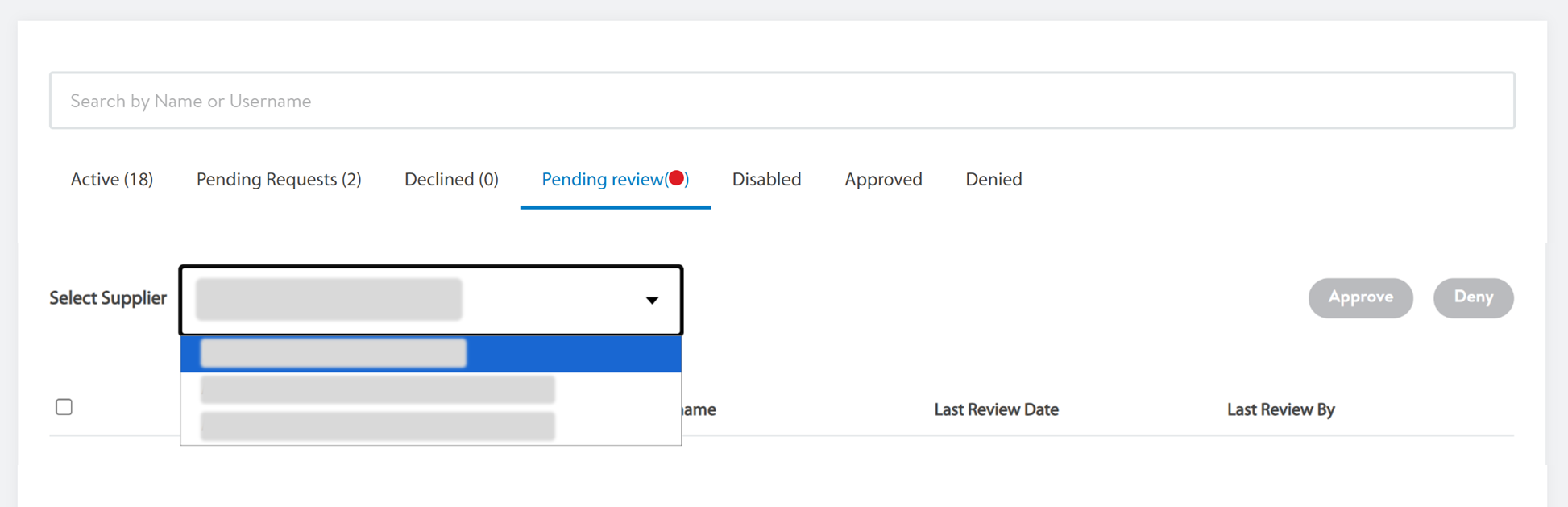This screenshot has height=507, width=1568.
Task: Open the Denied tab
Action: pyautogui.click(x=993, y=180)
